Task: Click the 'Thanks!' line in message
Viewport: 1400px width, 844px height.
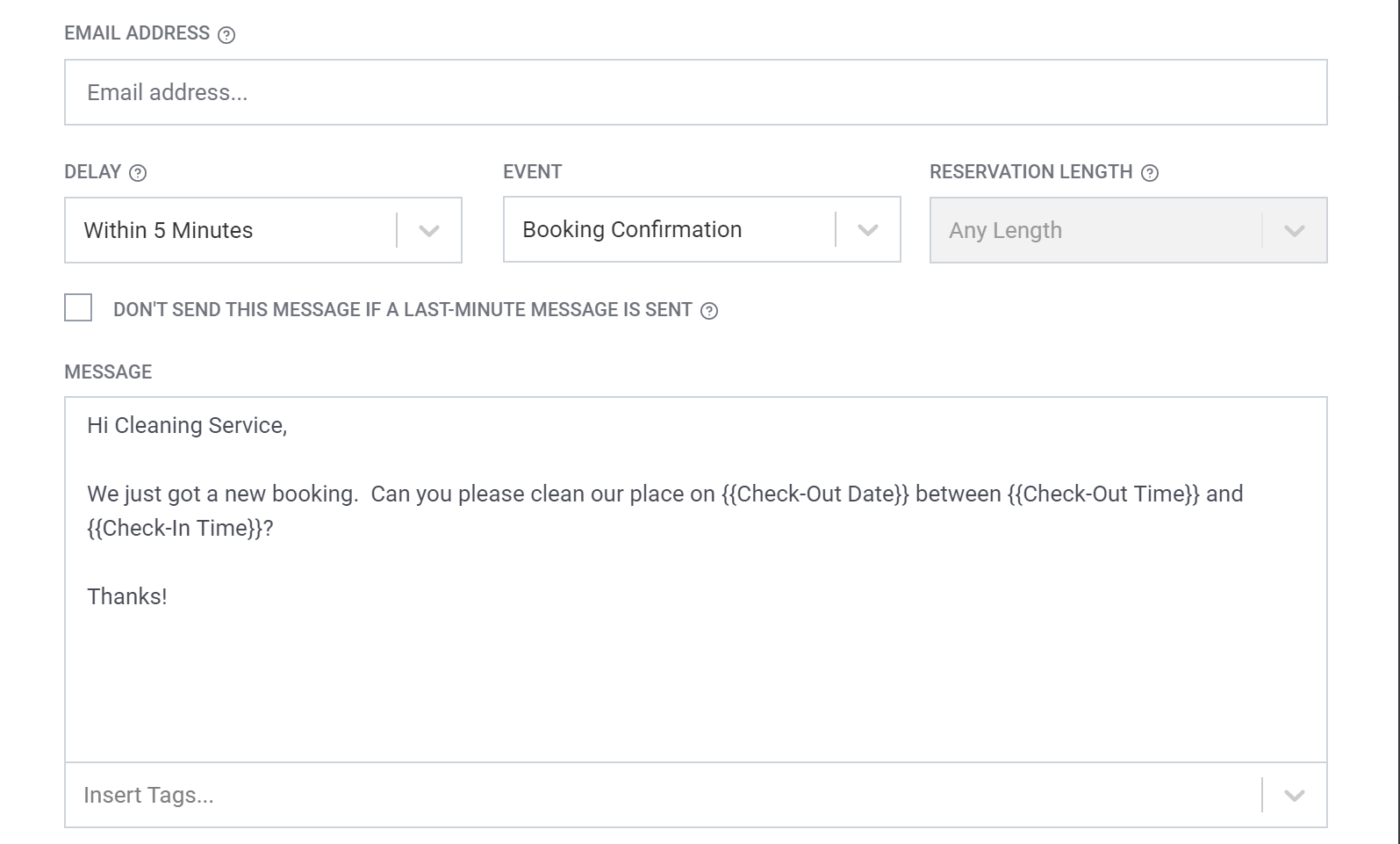Action: coord(127,596)
